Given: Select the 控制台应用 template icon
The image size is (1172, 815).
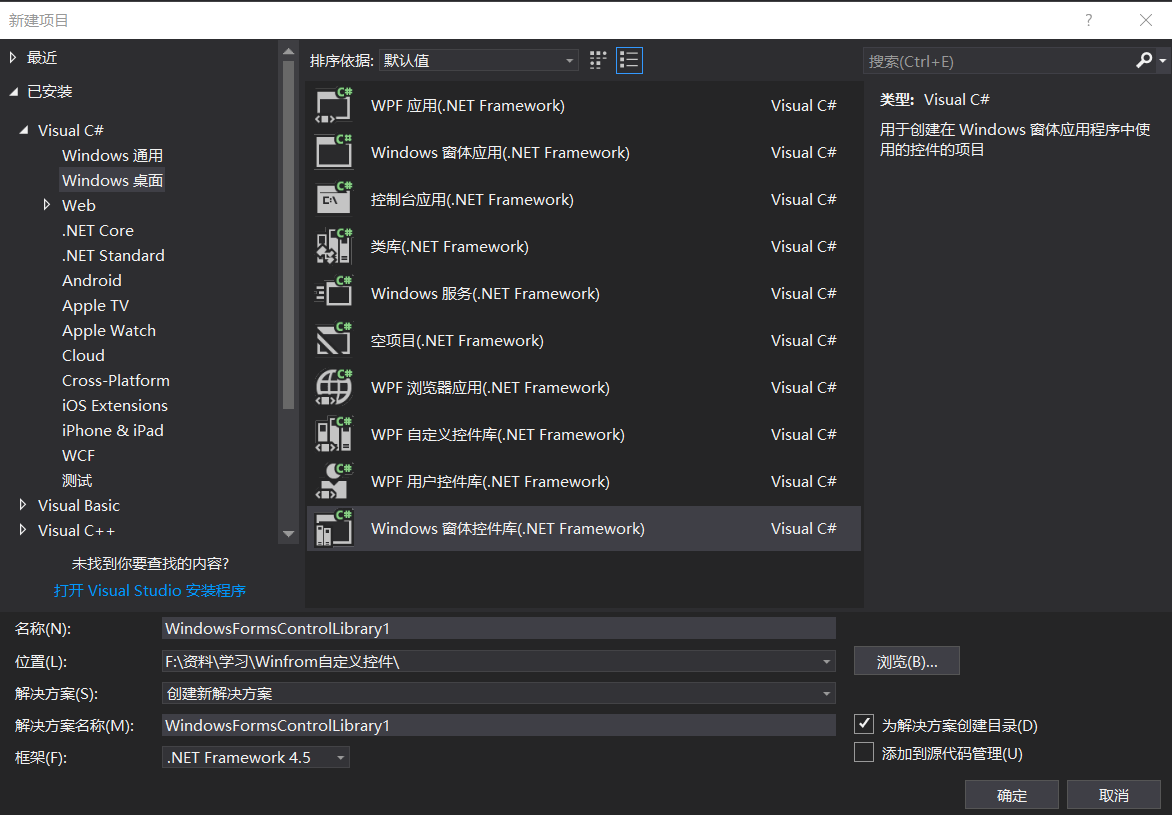Looking at the screenshot, I should pyautogui.click(x=333, y=198).
